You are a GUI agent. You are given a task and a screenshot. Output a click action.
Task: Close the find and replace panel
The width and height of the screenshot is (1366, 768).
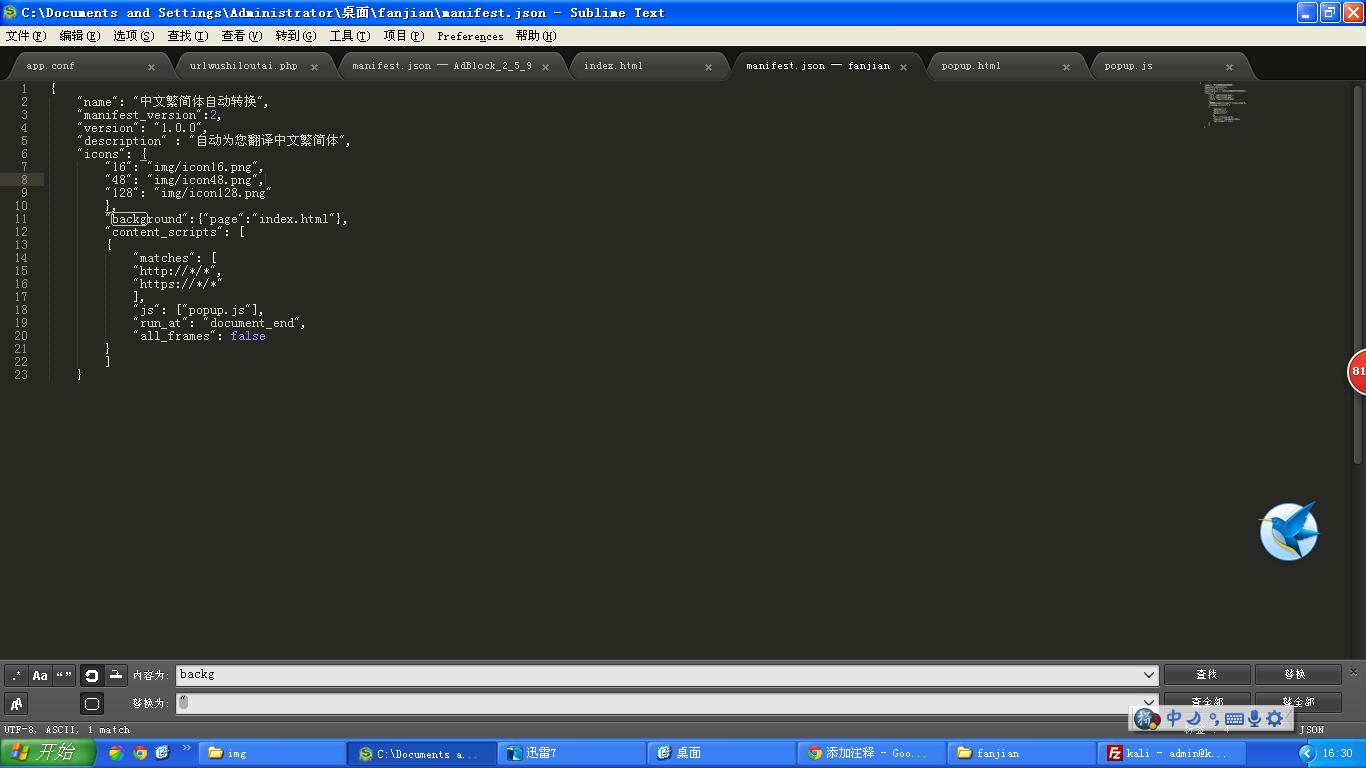1354,672
